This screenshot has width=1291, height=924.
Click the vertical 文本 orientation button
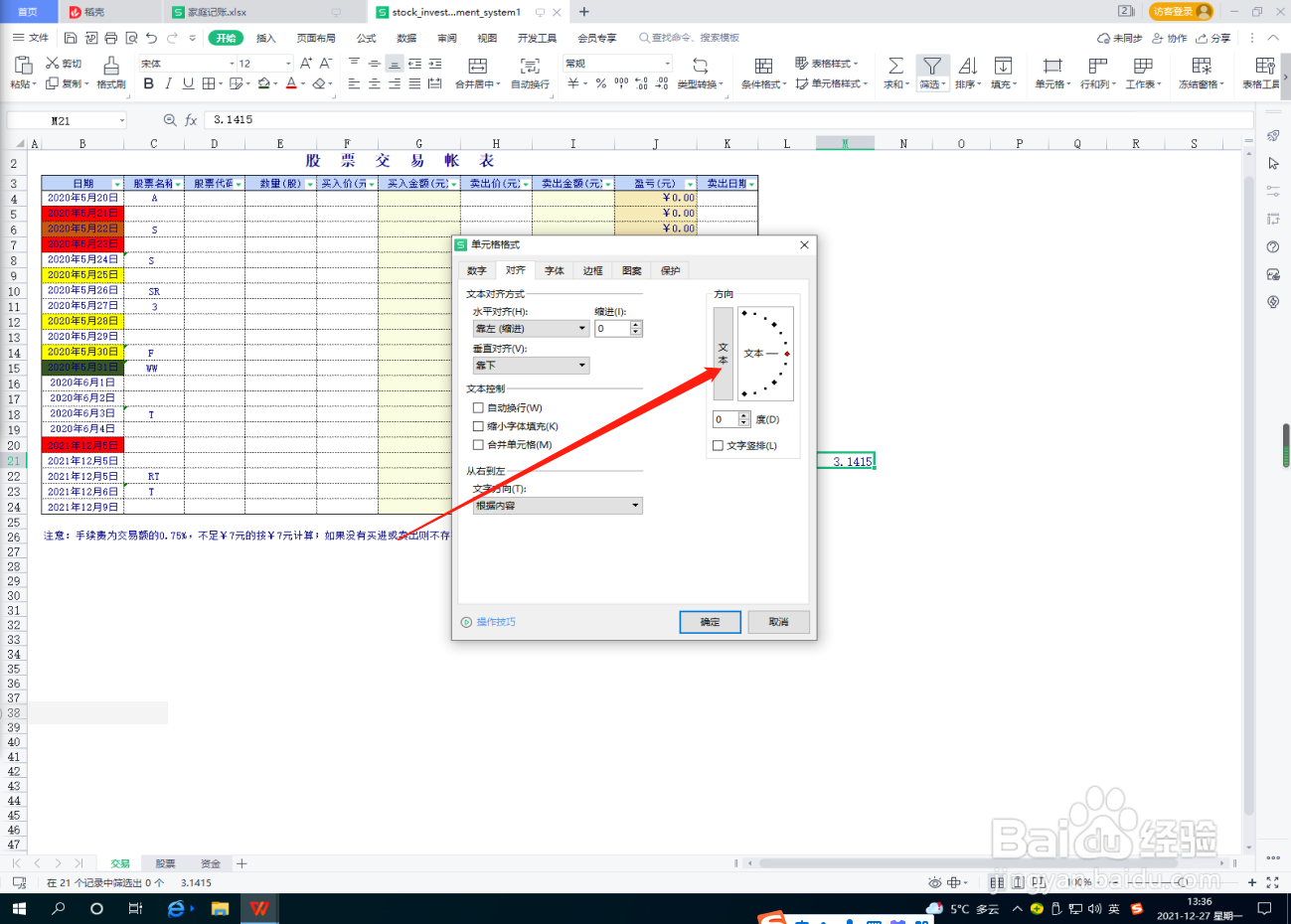coord(724,354)
